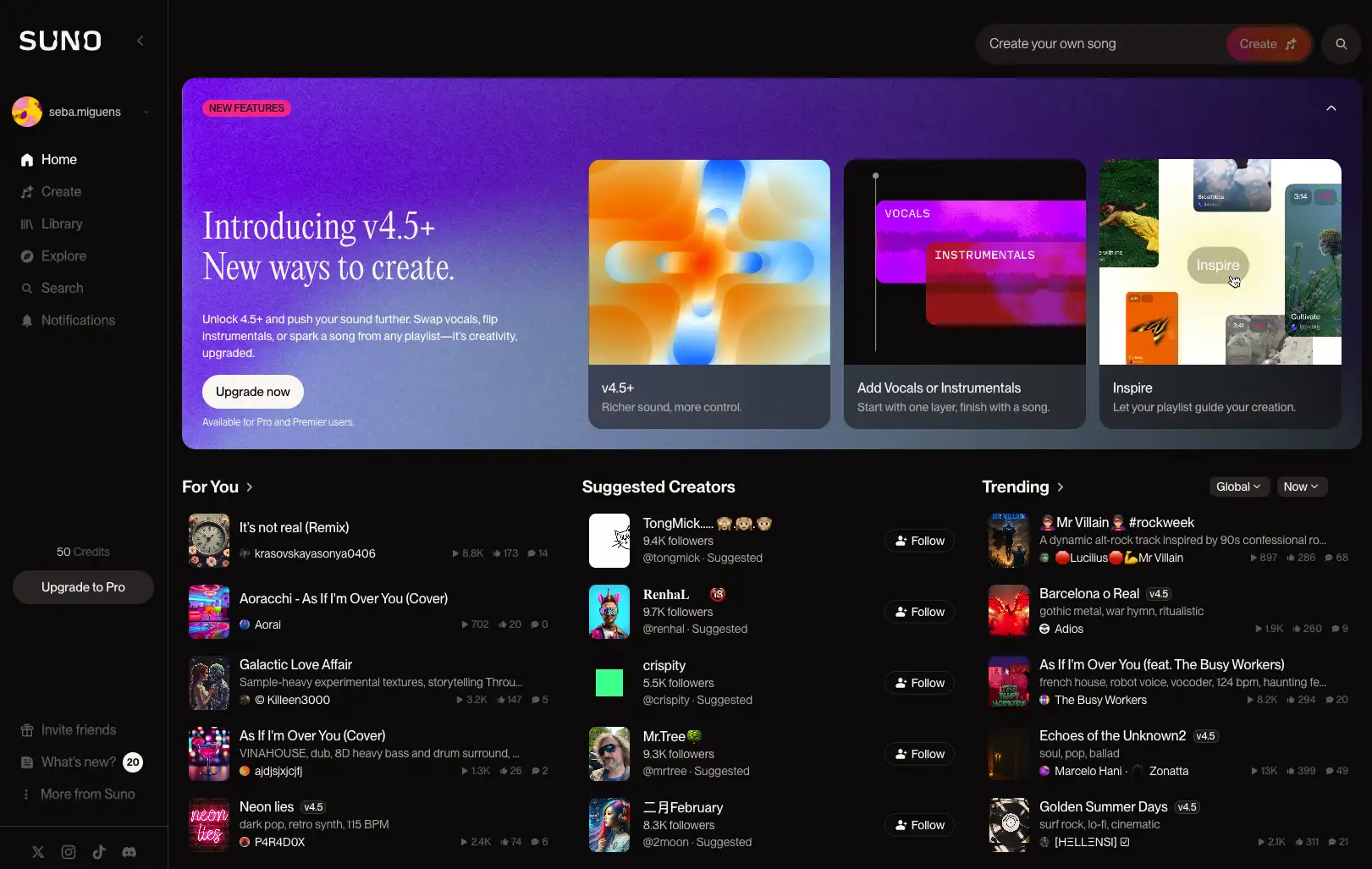1372x869 pixels.
Task: Play Barcelona o Real cover art
Action: click(1009, 612)
